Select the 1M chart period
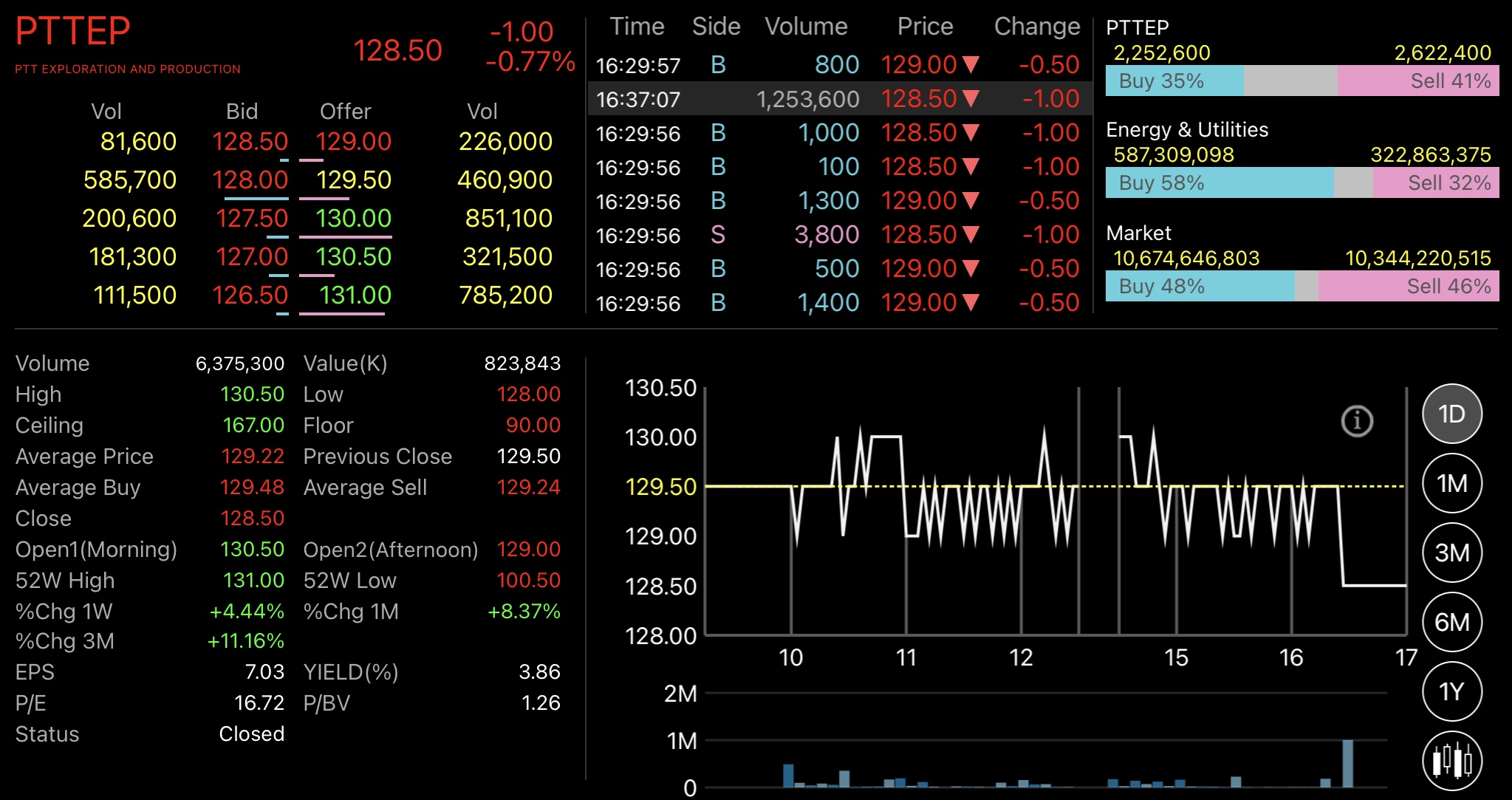Screen dimensions: 1512x800 coord(1451,483)
